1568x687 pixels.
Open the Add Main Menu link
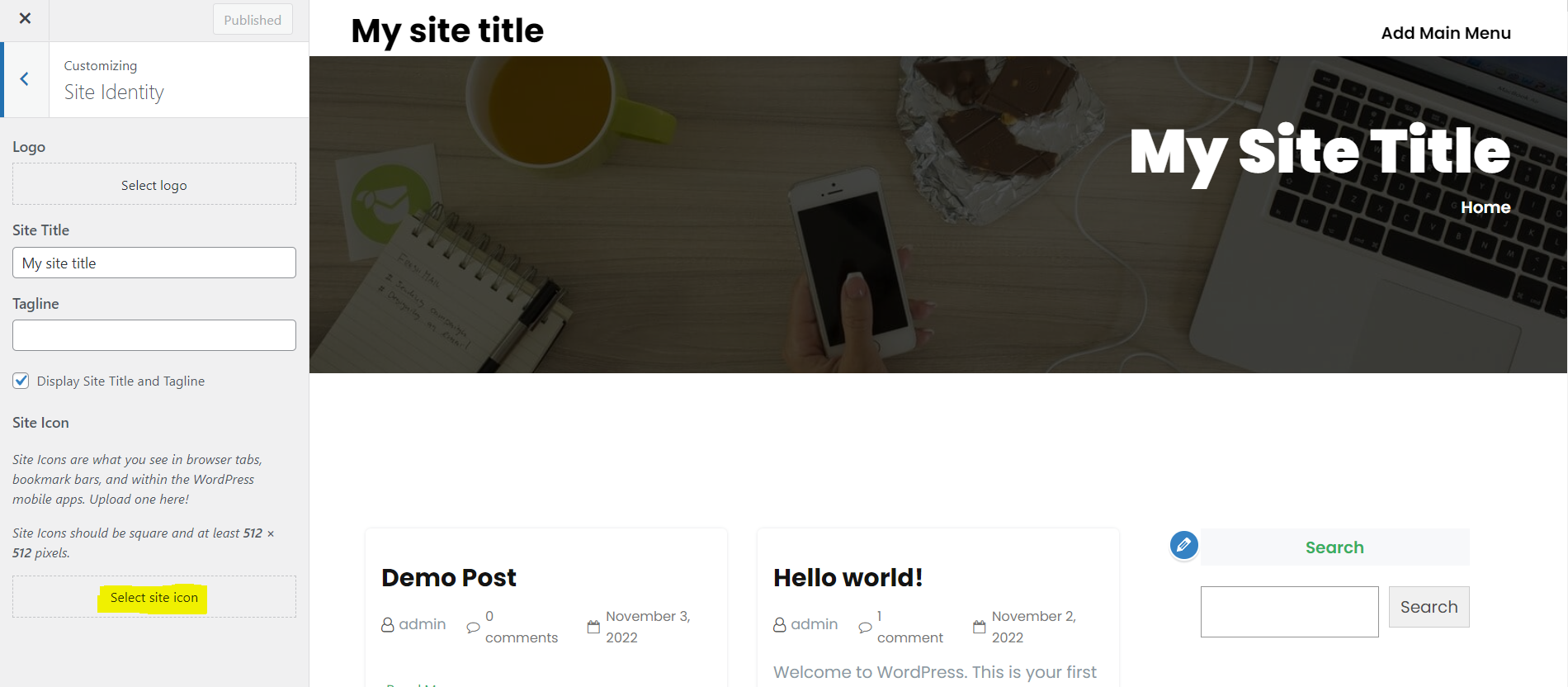[x=1446, y=33]
